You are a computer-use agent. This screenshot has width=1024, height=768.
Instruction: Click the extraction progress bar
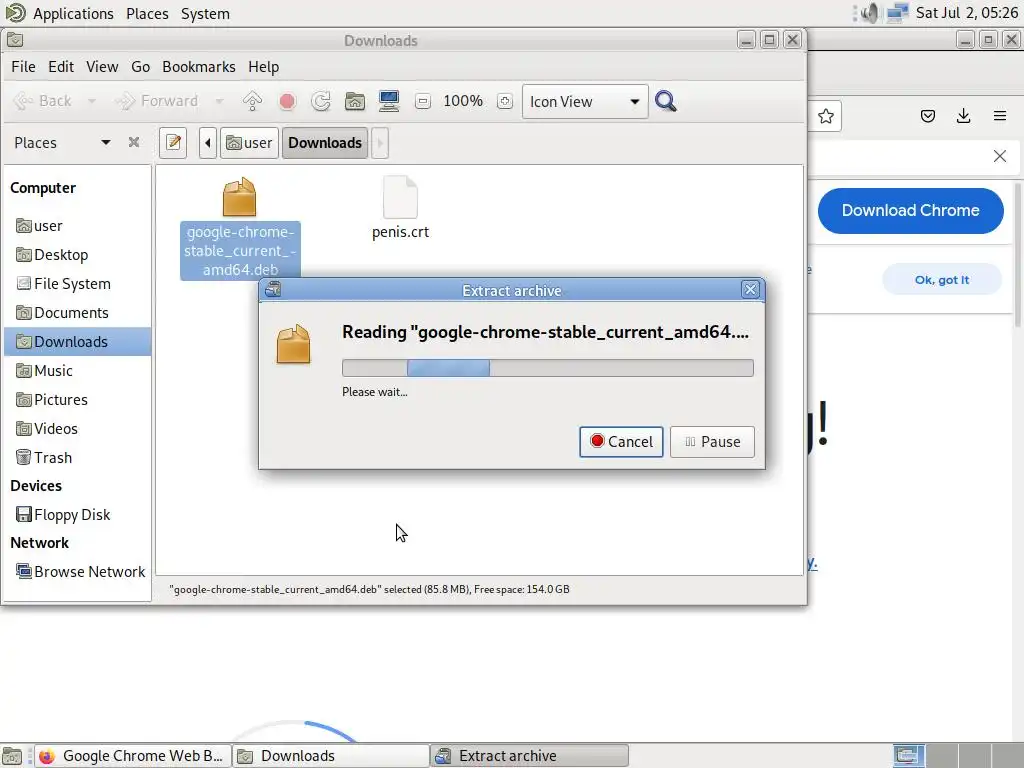click(x=547, y=368)
